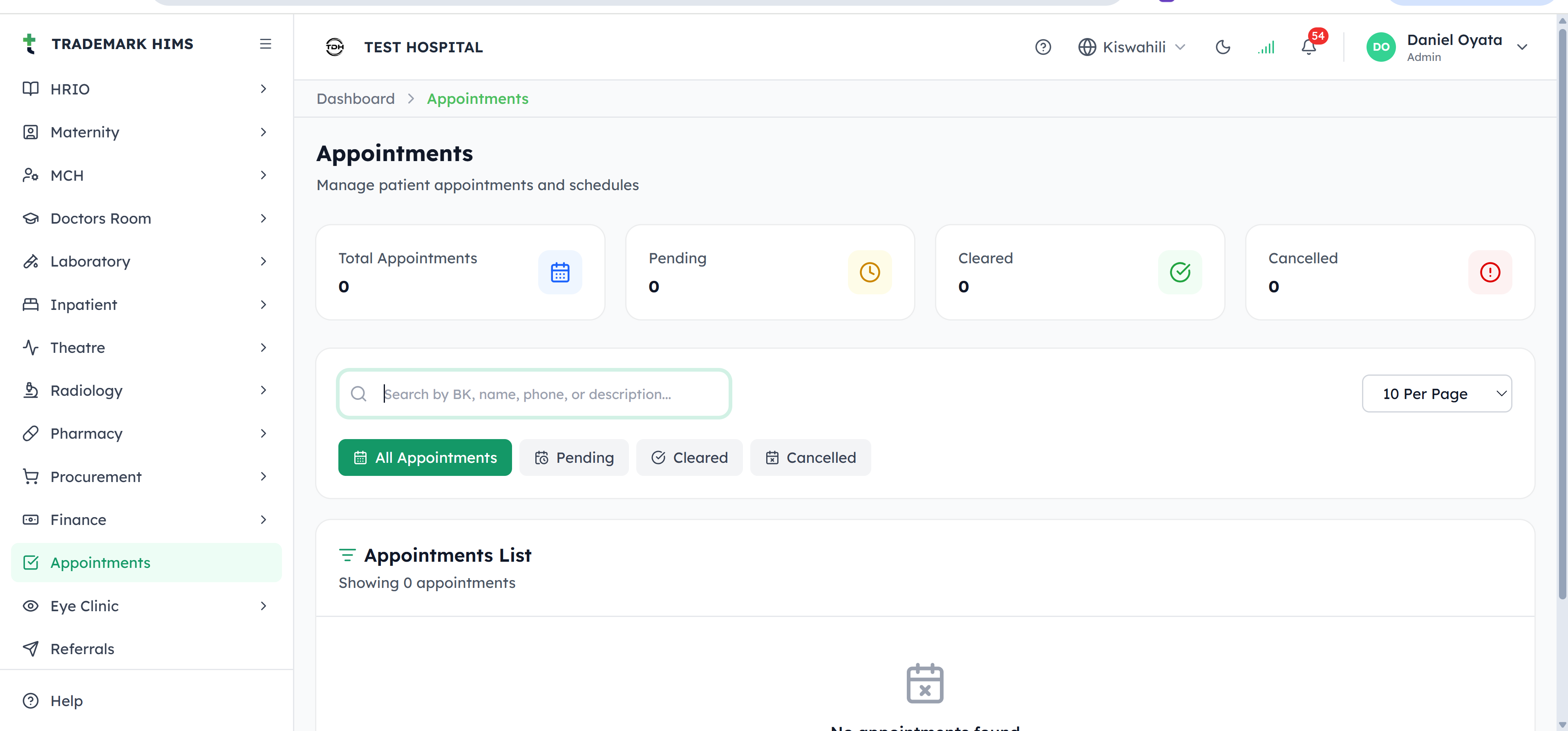Click the Appointments List filter icon

(347, 555)
